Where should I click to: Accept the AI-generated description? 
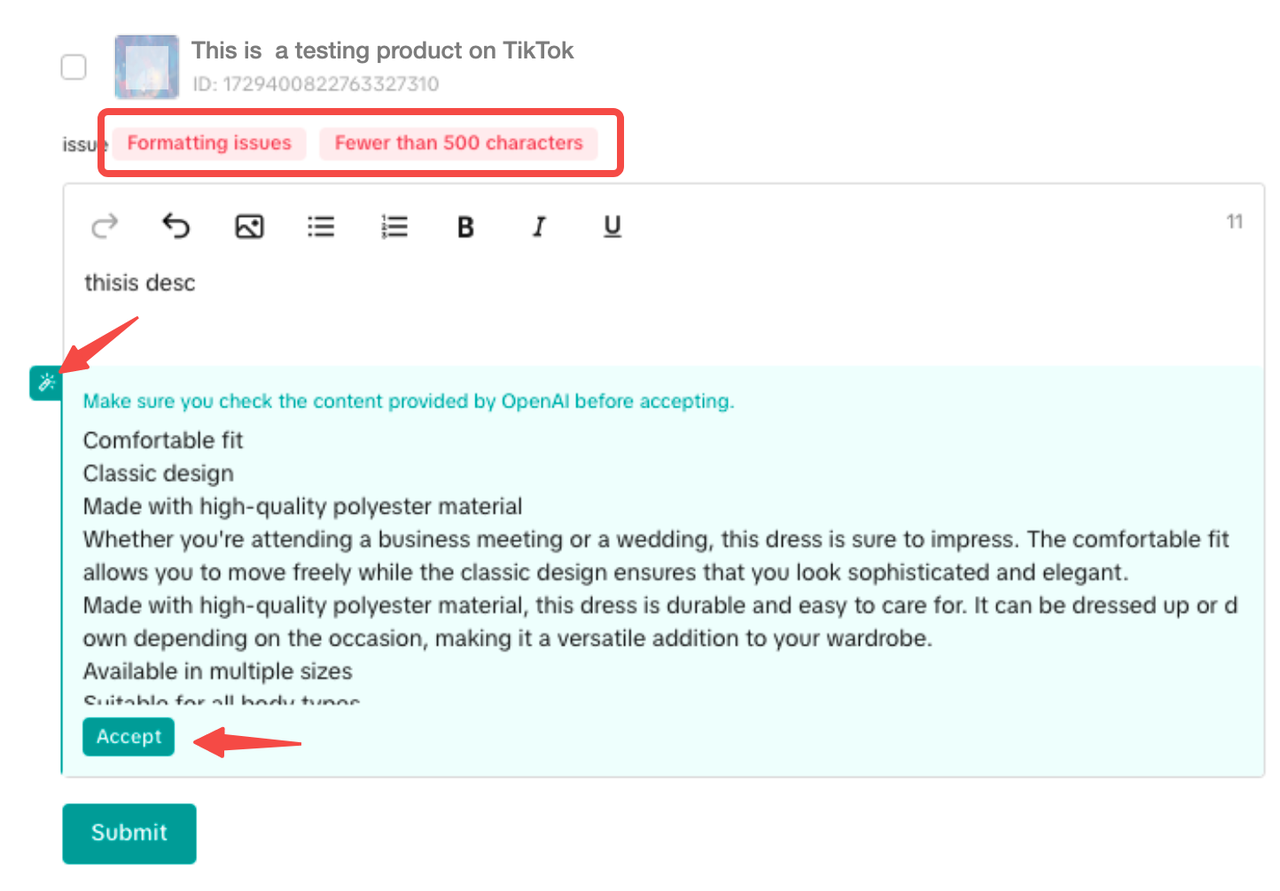[x=129, y=737]
